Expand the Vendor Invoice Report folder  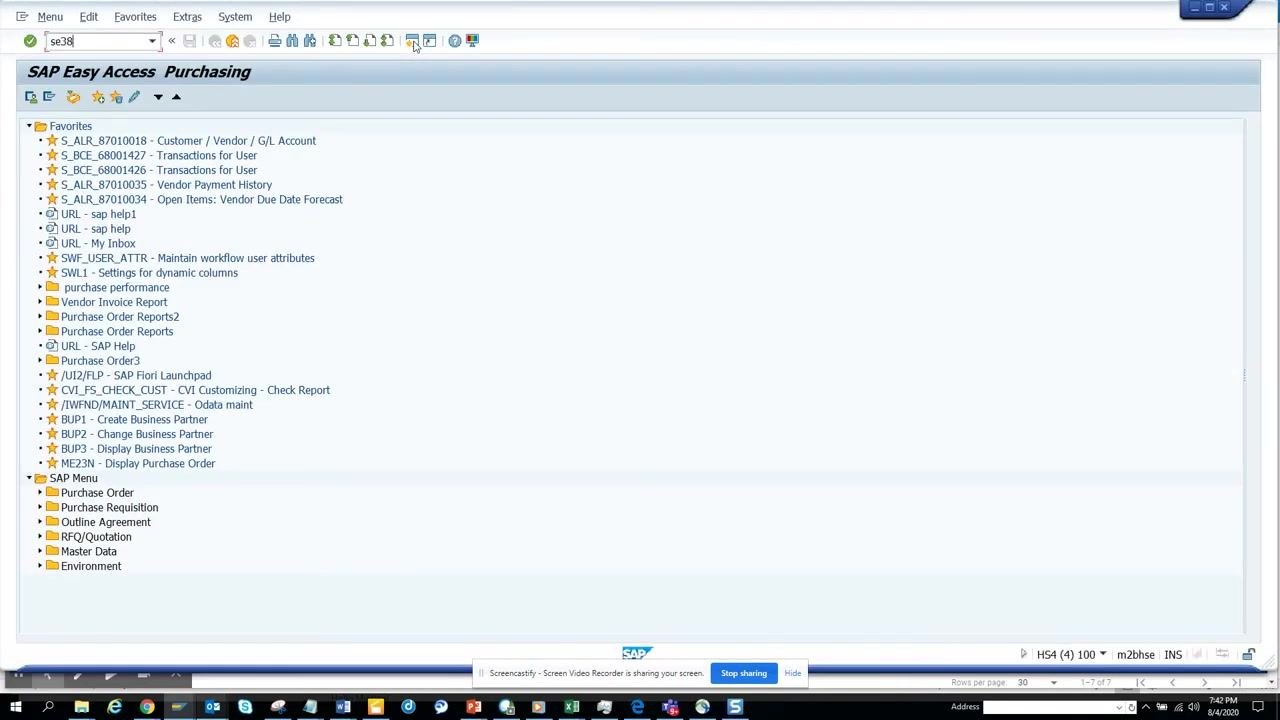(40, 302)
